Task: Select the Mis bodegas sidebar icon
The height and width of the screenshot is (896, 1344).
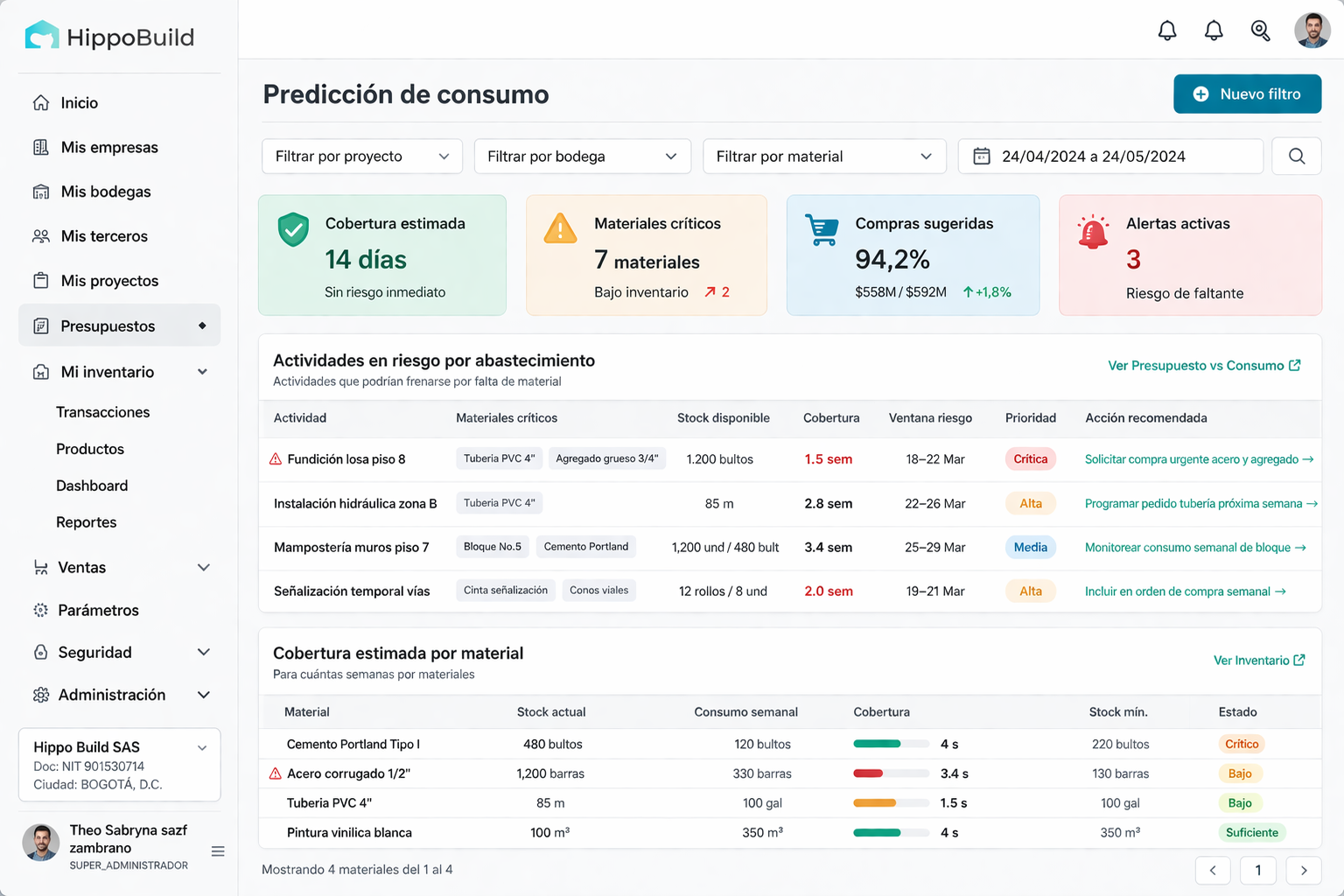Action: 40,191
